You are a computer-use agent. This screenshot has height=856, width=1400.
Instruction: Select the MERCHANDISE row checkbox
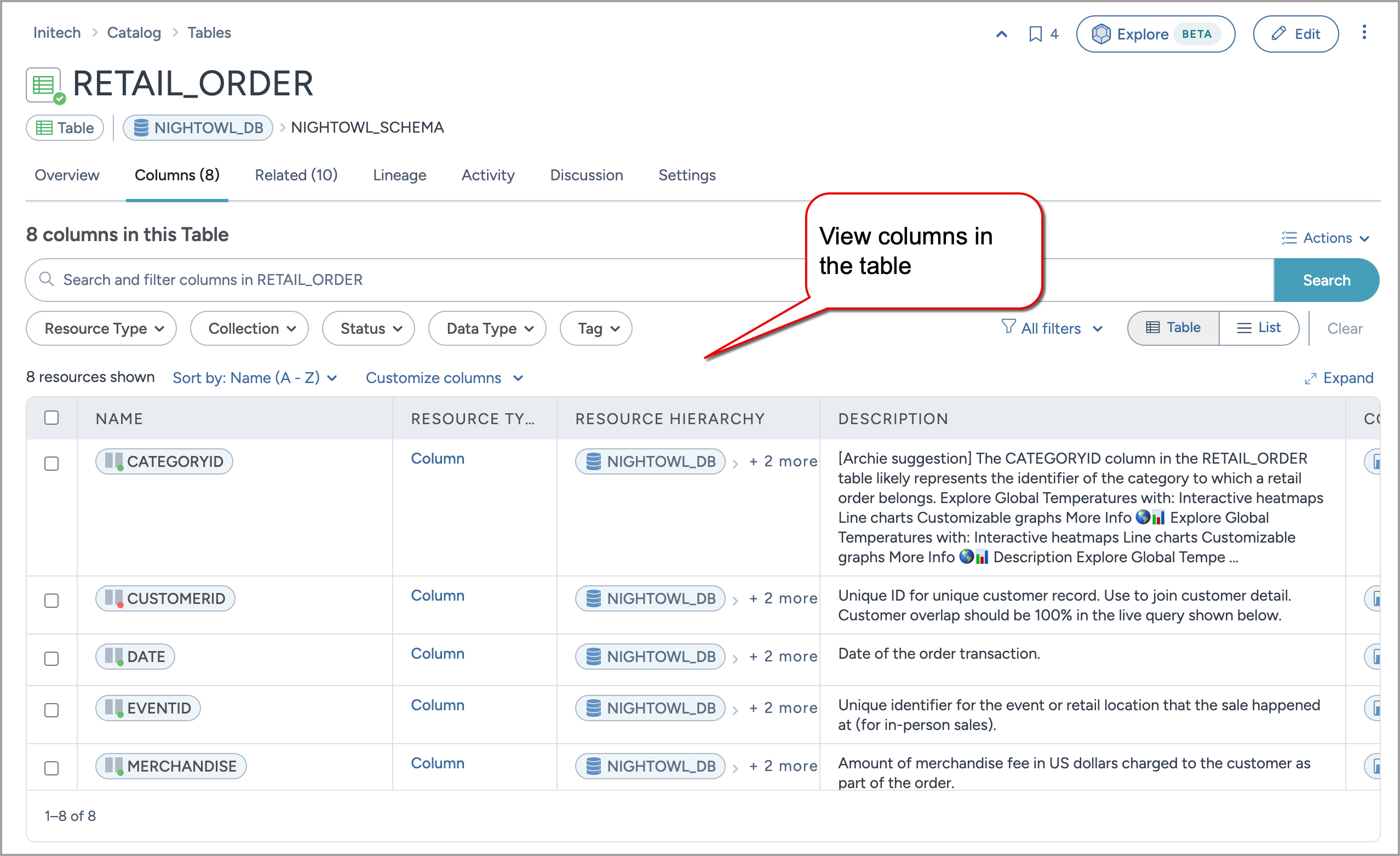click(51, 768)
